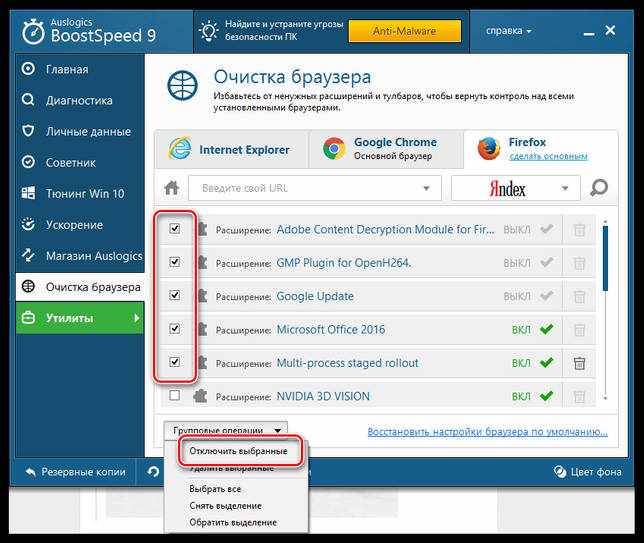The image size is (644, 543).
Task: Uncheck the Google Update checkbox
Action: pos(175,295)
